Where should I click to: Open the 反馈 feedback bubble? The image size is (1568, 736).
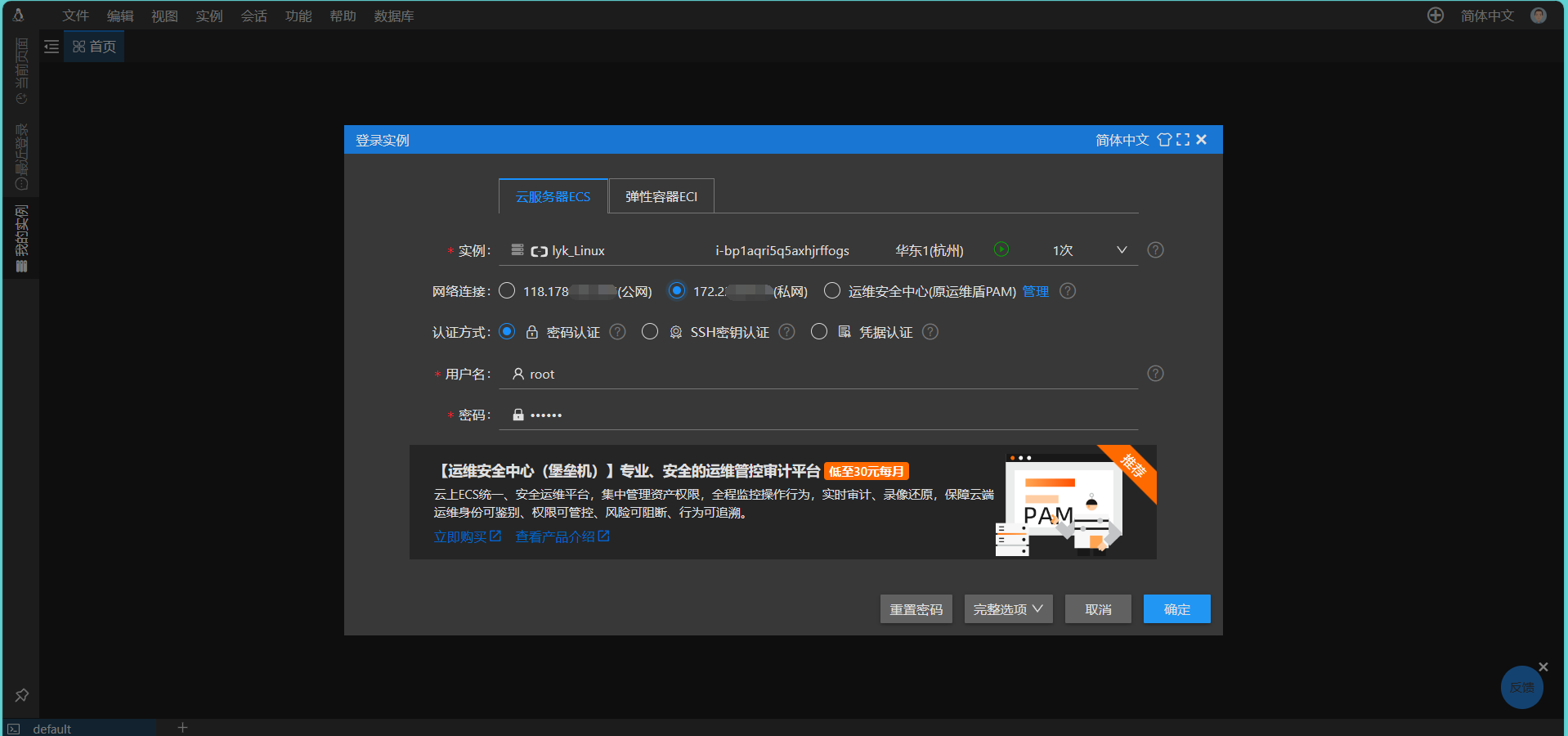coord(1522,688)
